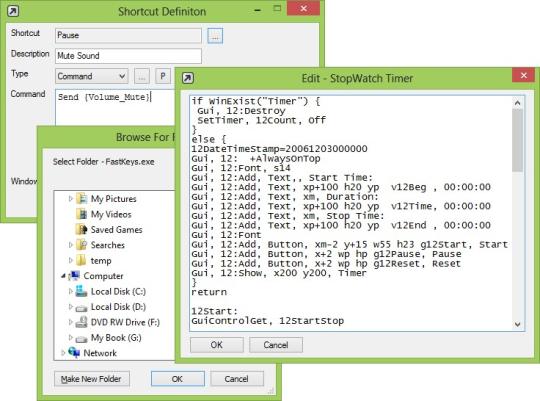Click OK in Browse For Folder dialog
Viewport: 540px width, 401px height.
(x=178, y=379)
